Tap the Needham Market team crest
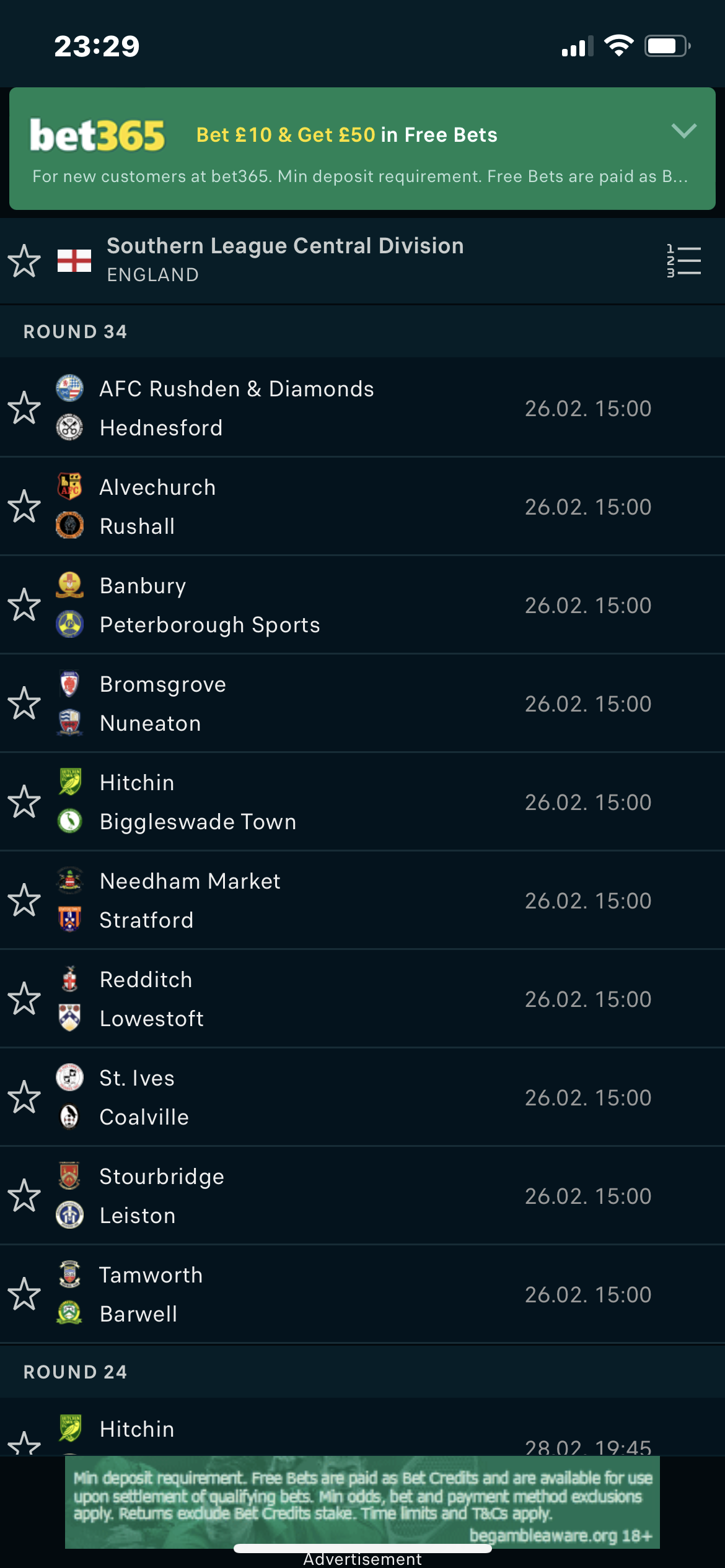This screenshot has width=725, height=1568. tap(70, 881)
